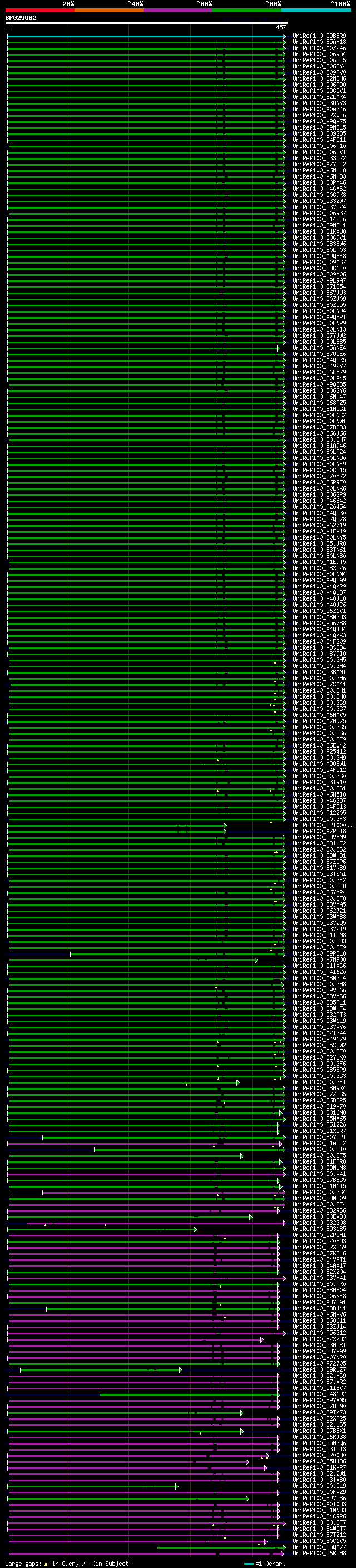Image resolution: width=356 pixels, height=1568 pixels.
Task: Click the UniRef100_Q33C22 label
Action: [319, 159]
